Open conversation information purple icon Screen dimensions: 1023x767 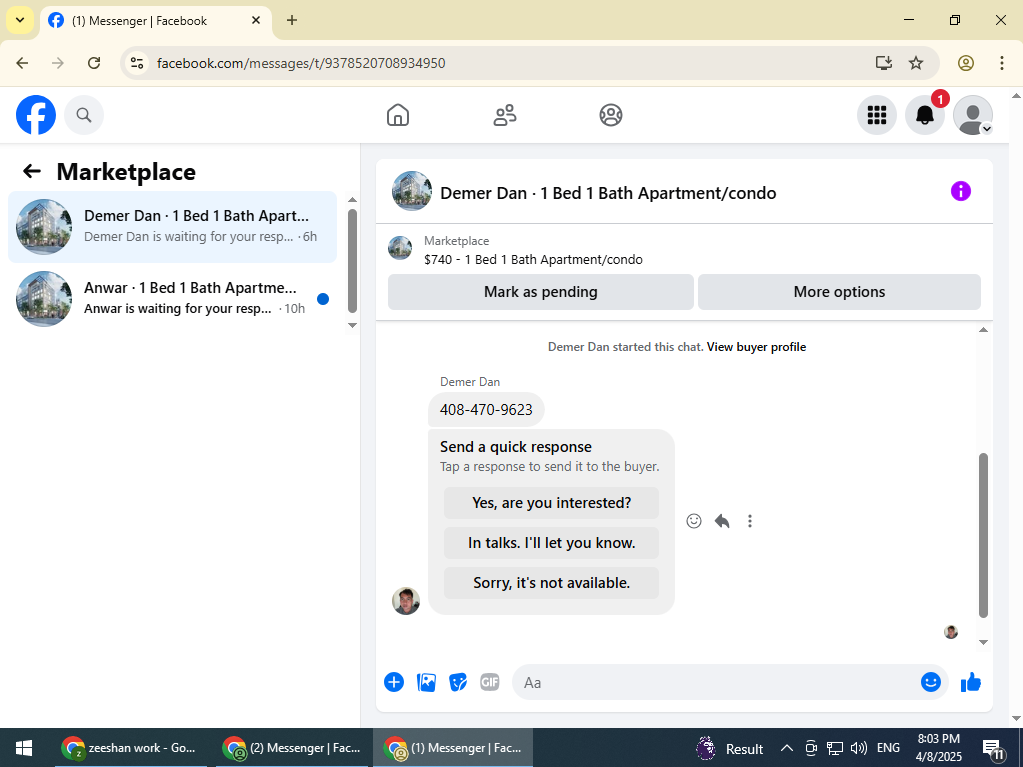[x=960, y=191]
